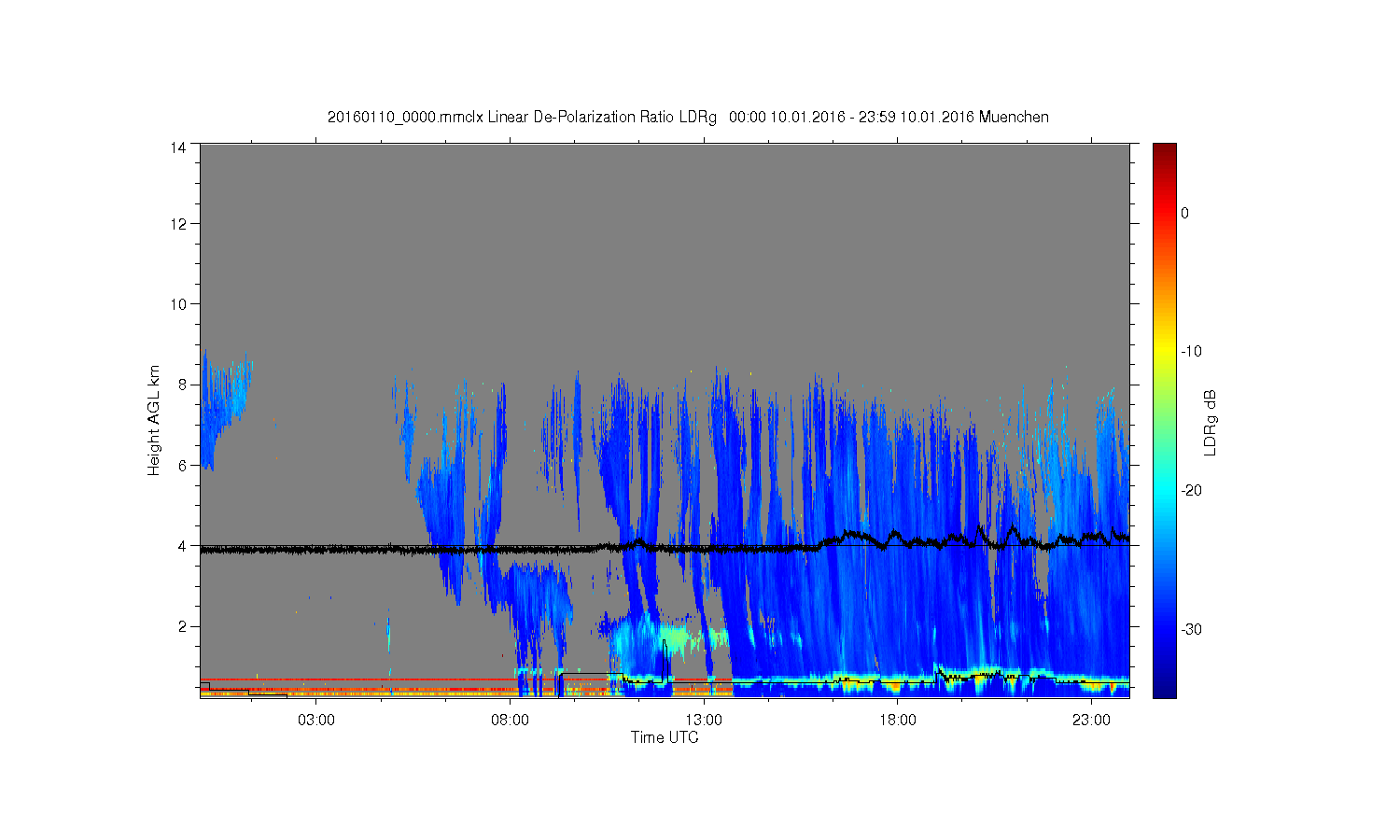Click the height tick label 2
1400x840 pixels.
[182, 626]
